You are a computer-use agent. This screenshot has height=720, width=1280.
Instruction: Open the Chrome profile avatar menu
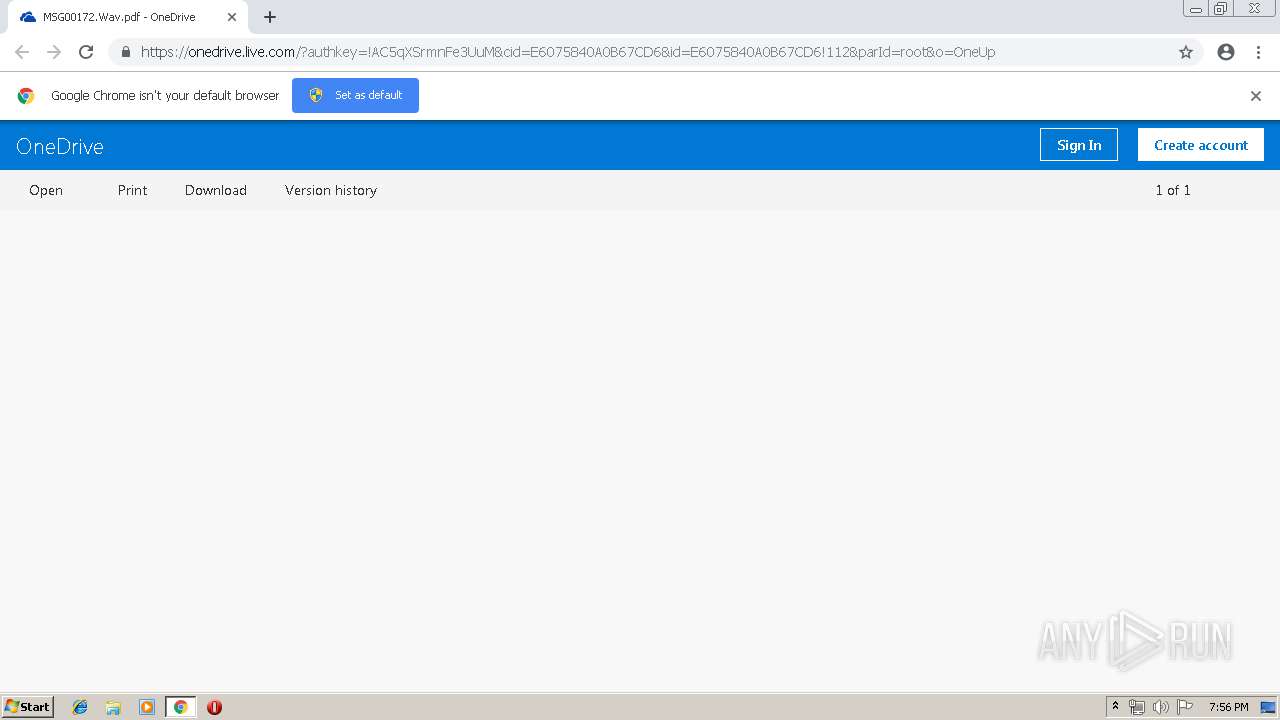click(x=1226, y=52)
